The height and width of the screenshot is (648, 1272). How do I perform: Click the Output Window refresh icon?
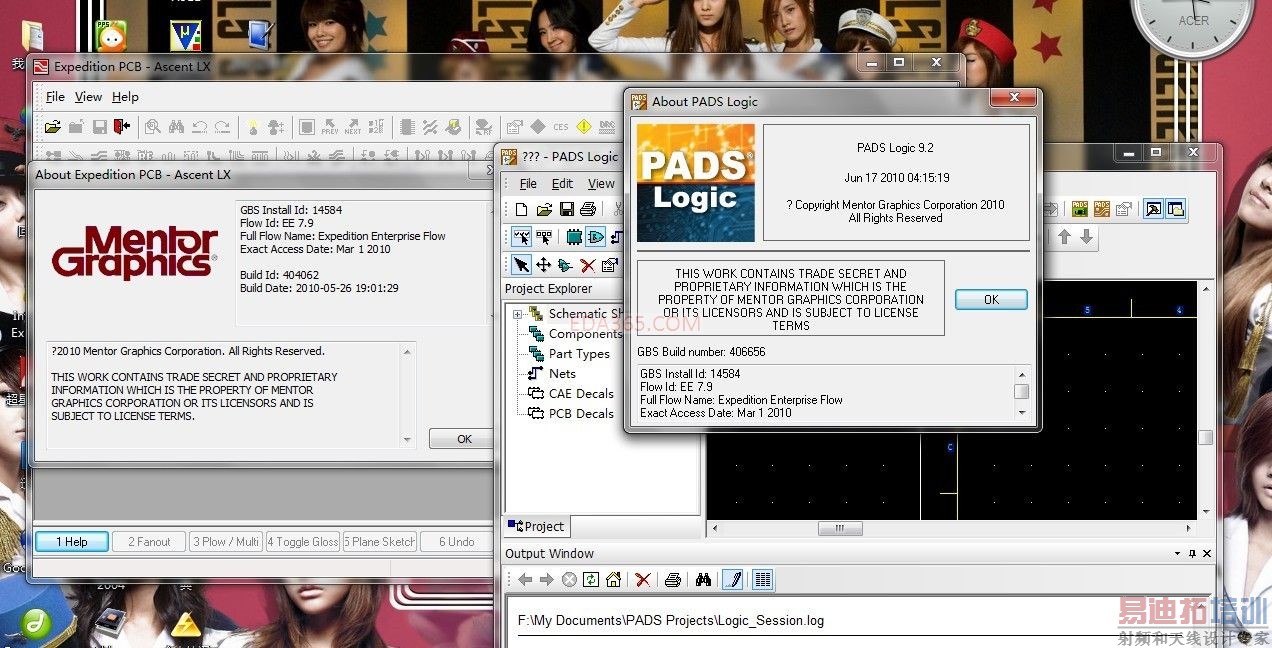pos(591,579)
